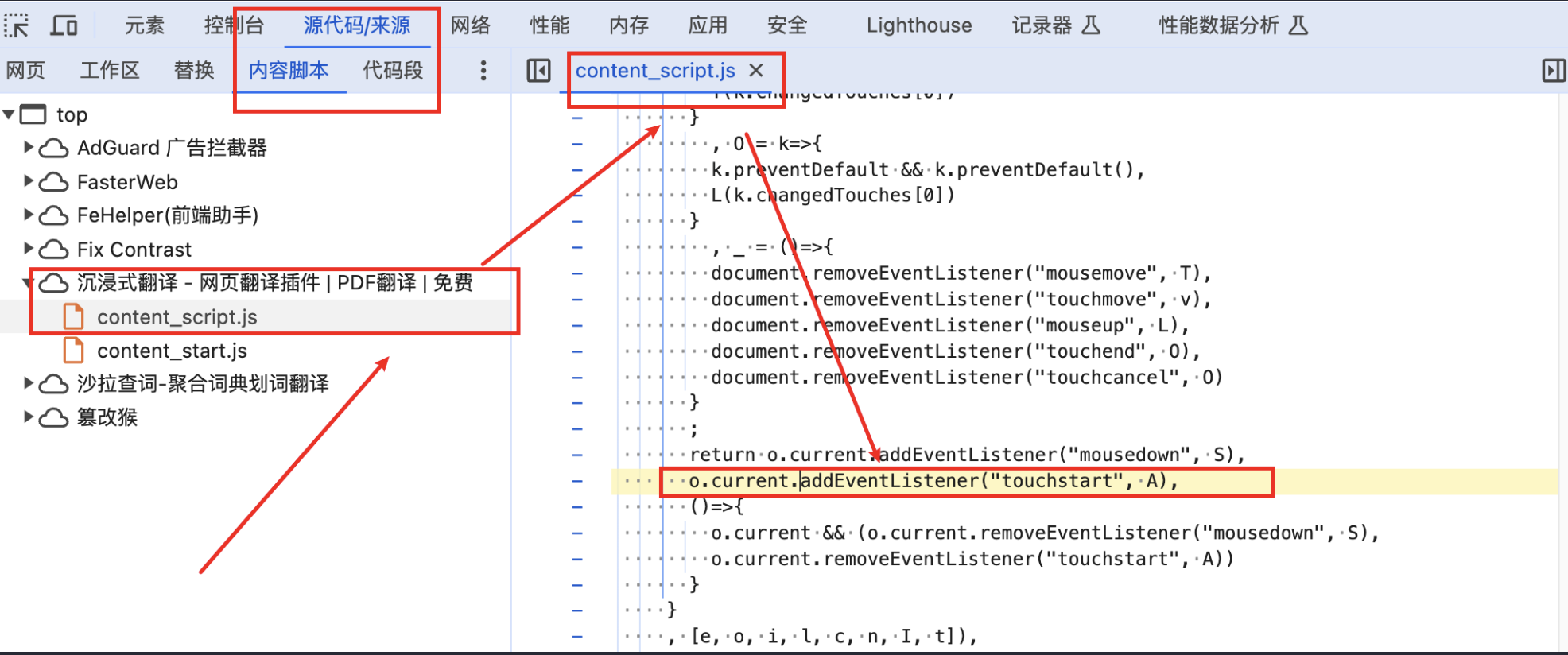Click the top frame icon
The width and height of the screenshot is (1568, 655).
click(33, 114)
